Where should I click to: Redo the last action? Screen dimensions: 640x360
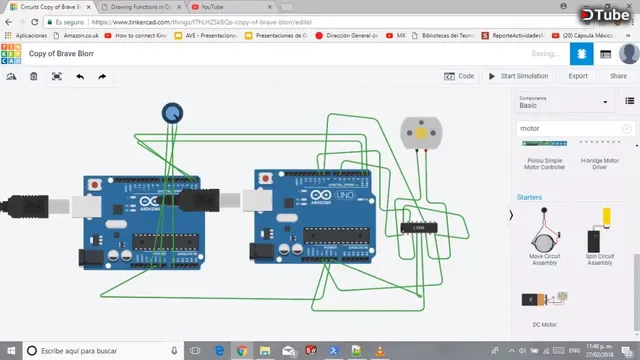(x=102, y=76)
